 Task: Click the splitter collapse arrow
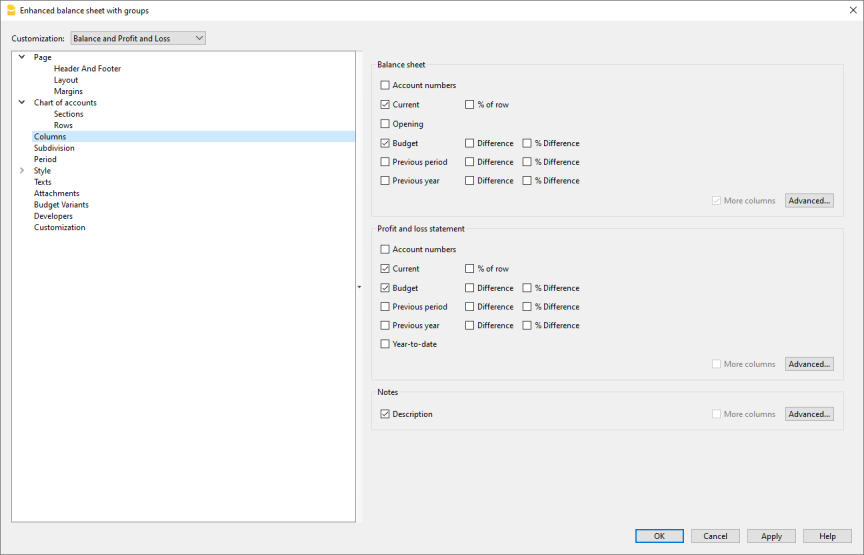click(359, 287)
